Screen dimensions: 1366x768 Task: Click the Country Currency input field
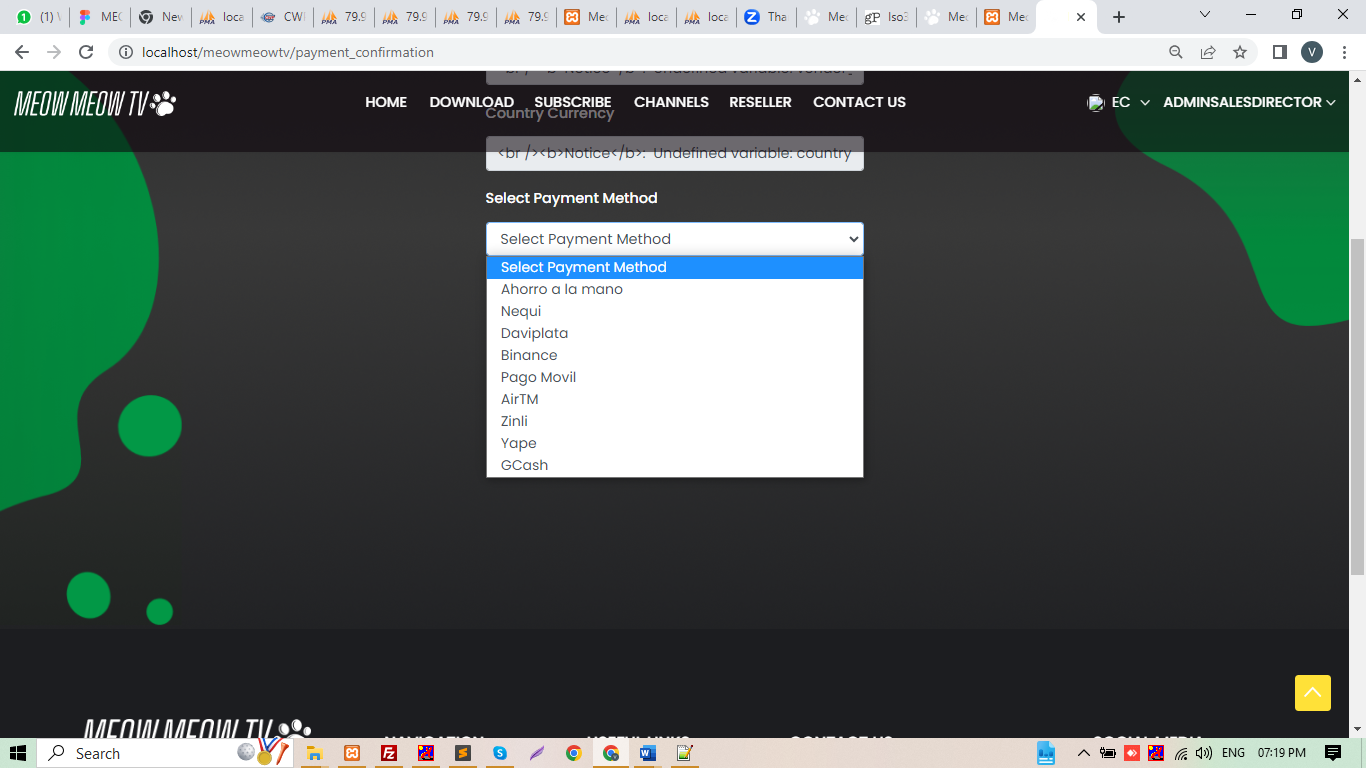point(675,153)
